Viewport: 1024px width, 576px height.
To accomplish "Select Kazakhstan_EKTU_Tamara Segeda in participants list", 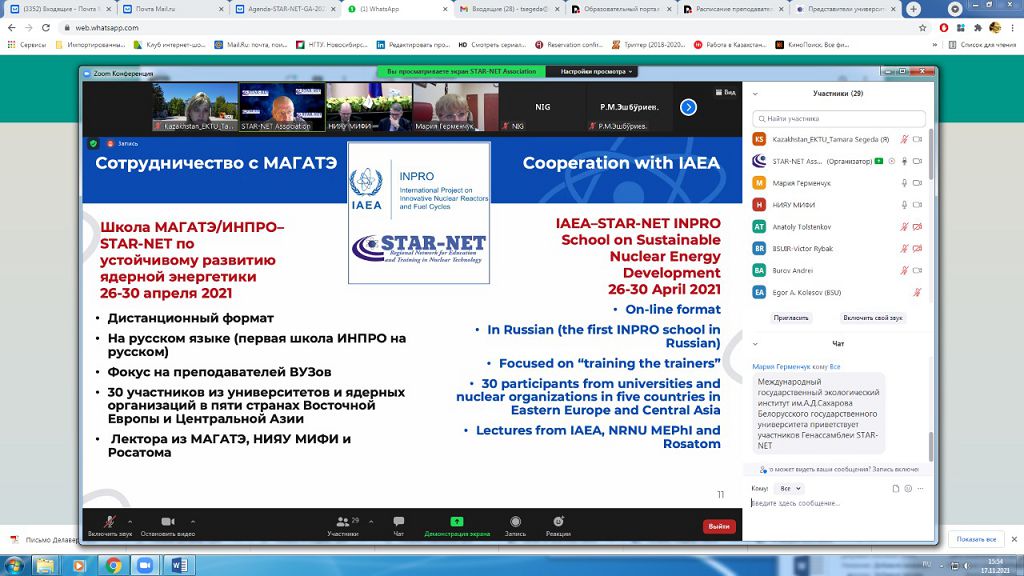I will pos(839,139).
